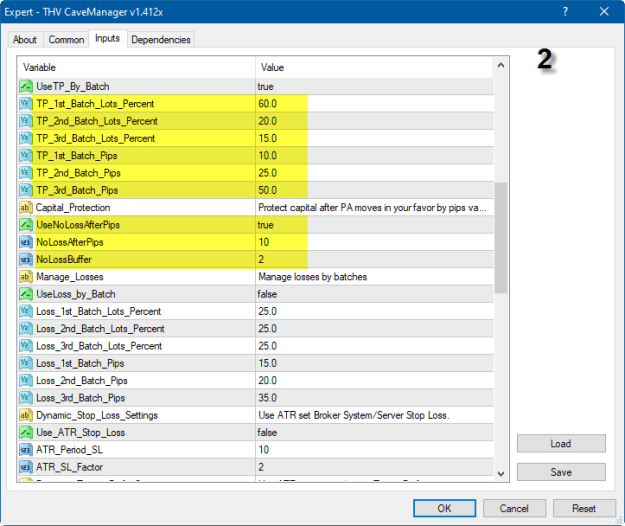Click the Loss_3rd_Batch_Pips type icon

(x=26, y=398)
